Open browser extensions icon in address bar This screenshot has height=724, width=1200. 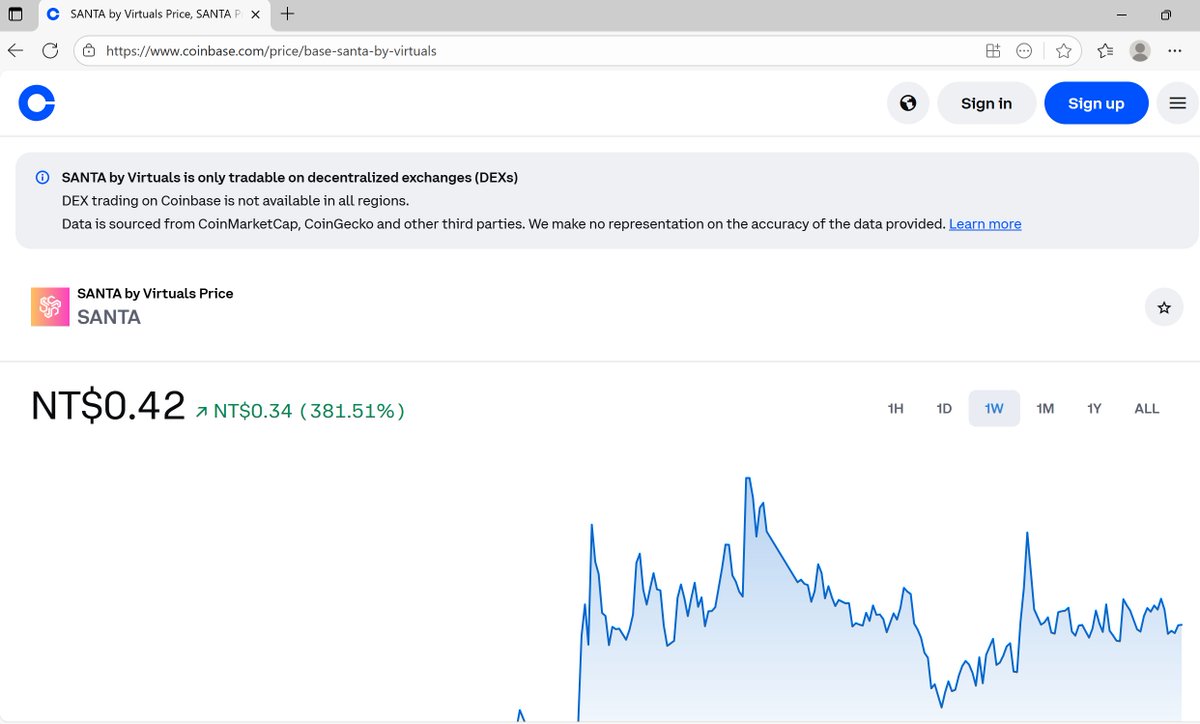993,50
